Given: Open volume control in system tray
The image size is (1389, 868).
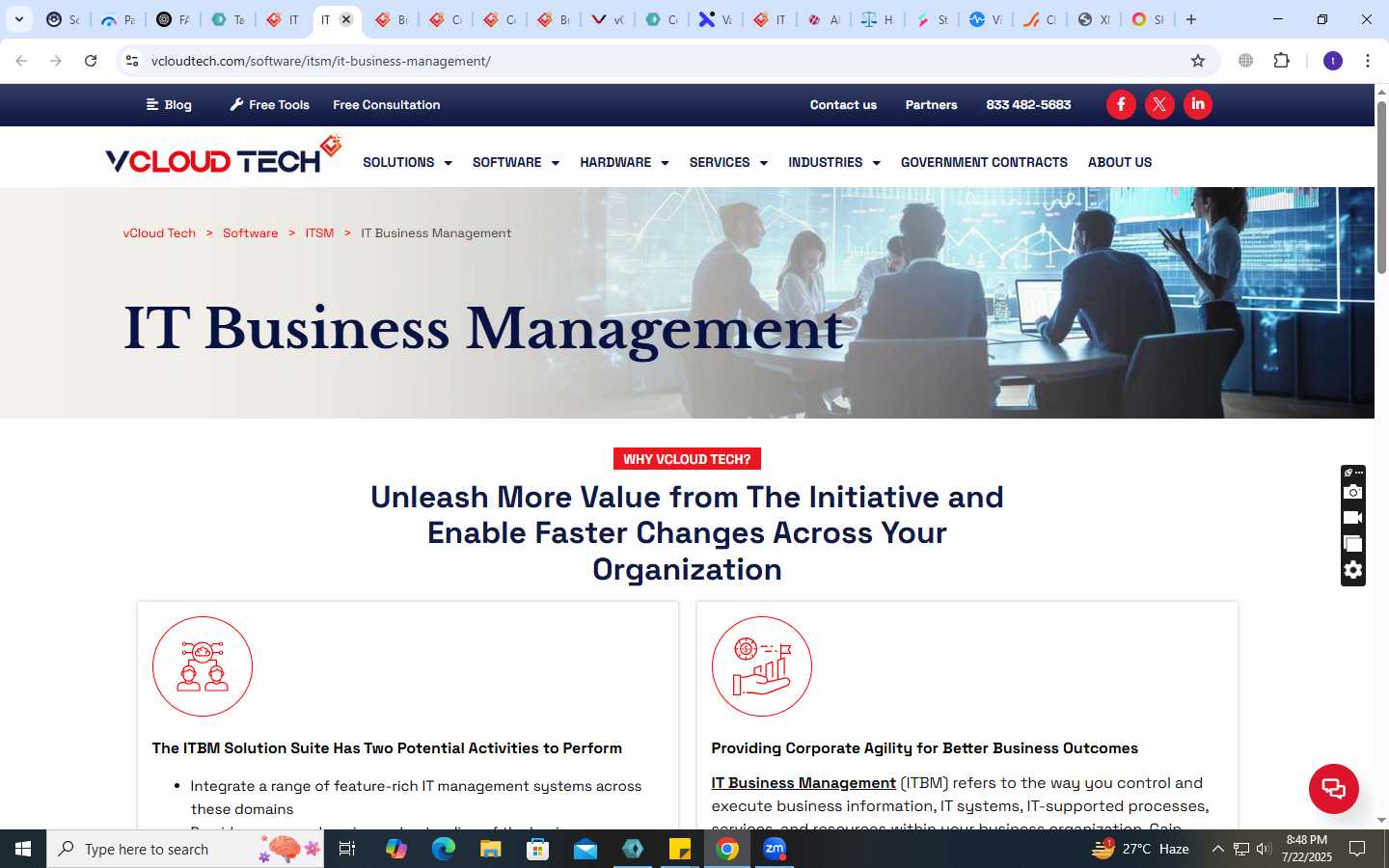Looking at the screenshot, I should coord(1264,849).
